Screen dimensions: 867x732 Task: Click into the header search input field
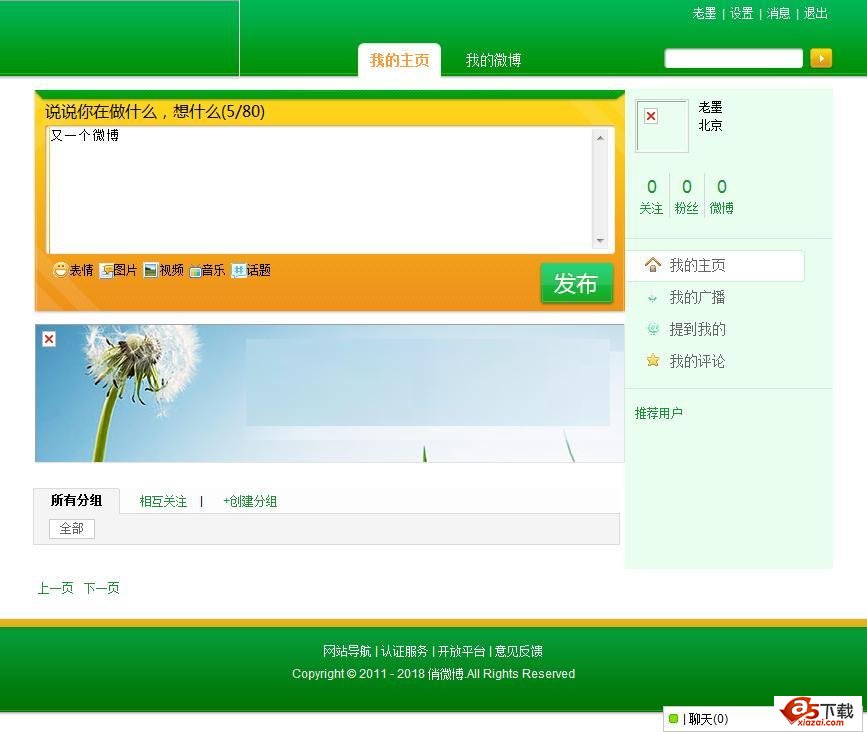[733, 59]
